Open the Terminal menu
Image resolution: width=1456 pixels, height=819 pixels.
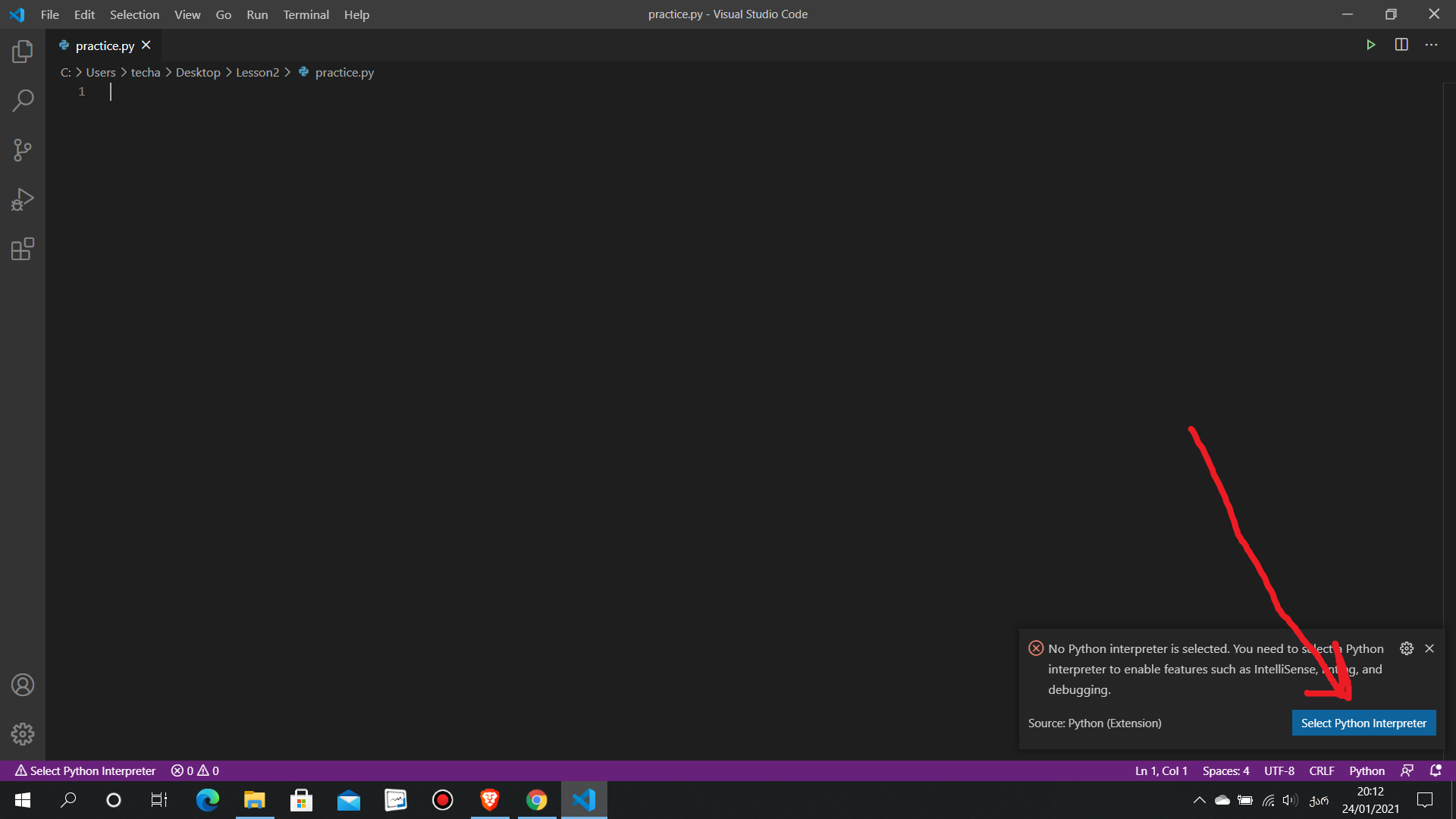(306, 14)
